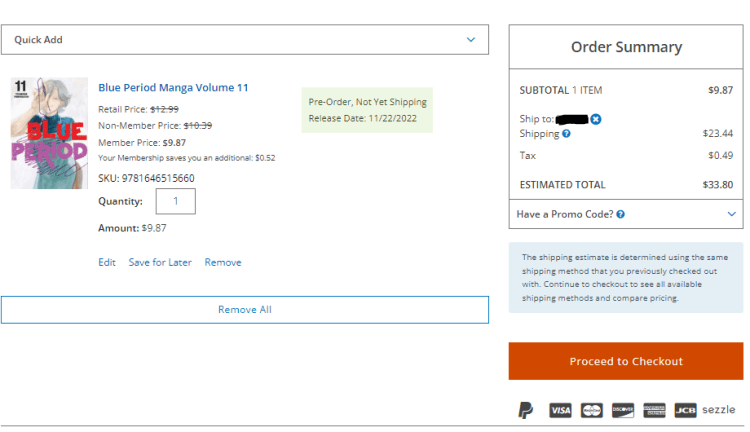Click the Visa card icon
Viewport: 750px width, 432px height.
[x=560, y=410]
